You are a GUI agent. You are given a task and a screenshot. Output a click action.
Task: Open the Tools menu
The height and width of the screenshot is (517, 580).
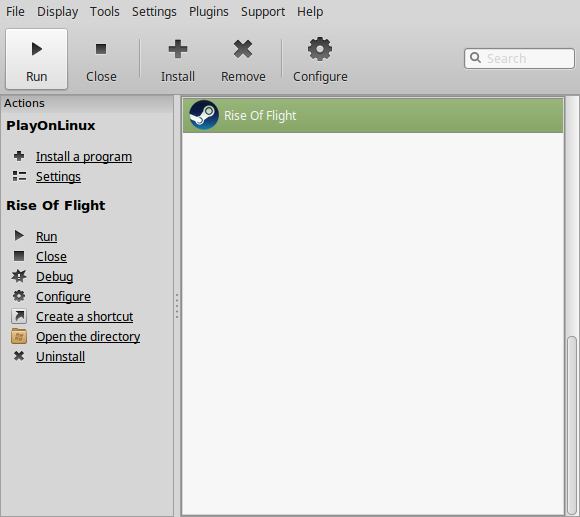click(x=105, y=11)
